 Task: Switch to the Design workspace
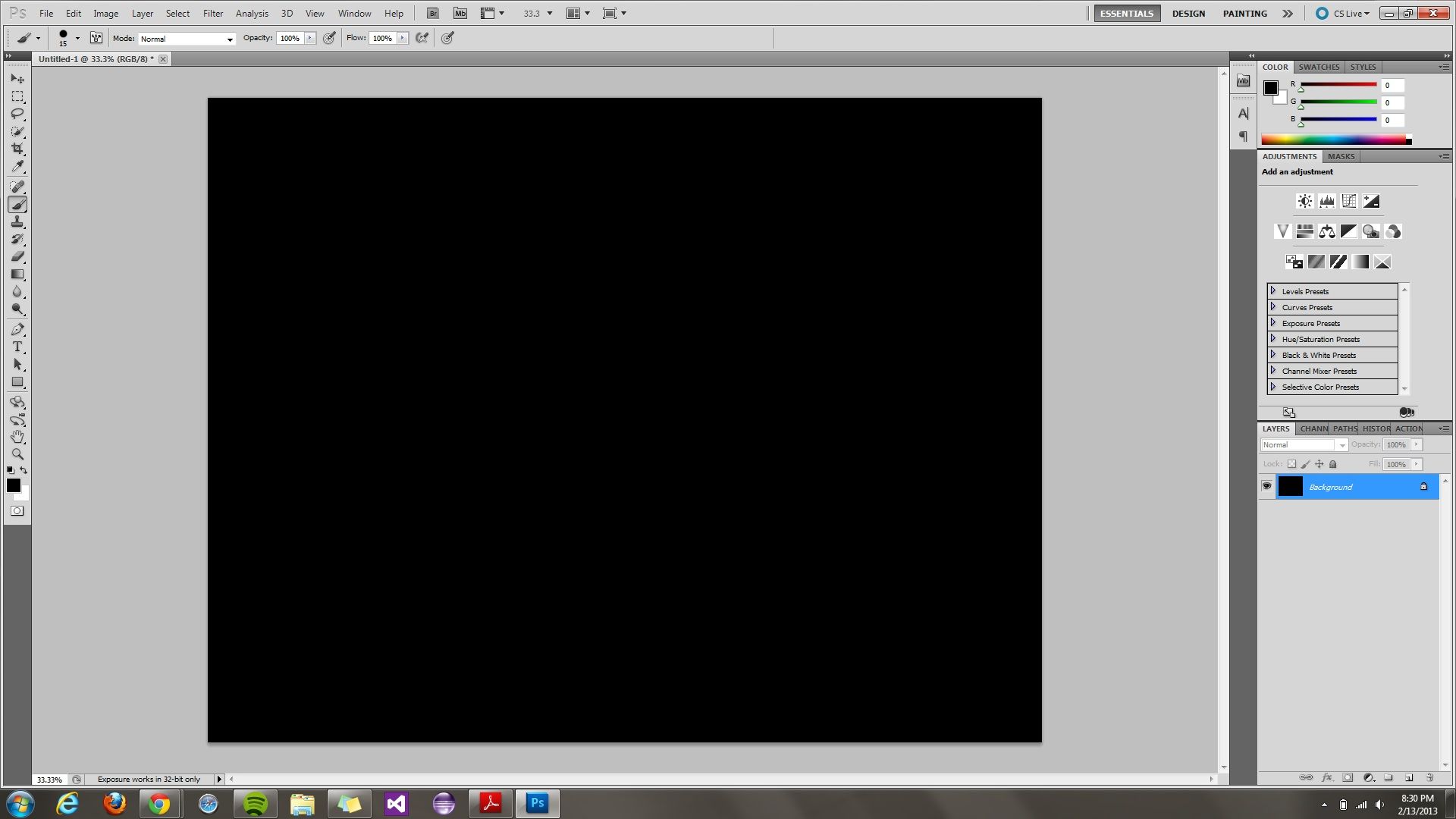tap(1188, 14)
